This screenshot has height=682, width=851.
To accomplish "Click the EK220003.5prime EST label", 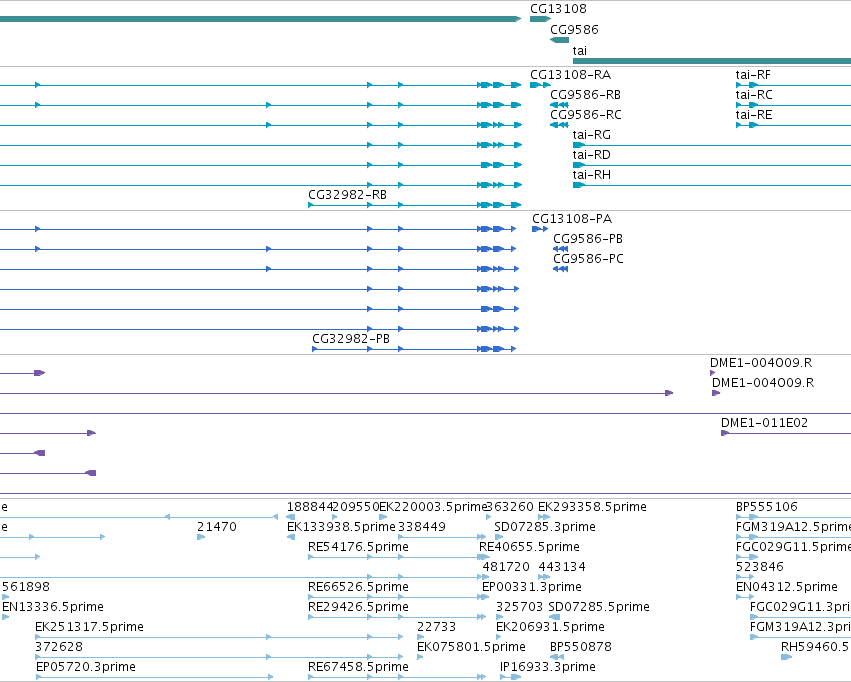I will pyautogui.click(x=433, y=507).
